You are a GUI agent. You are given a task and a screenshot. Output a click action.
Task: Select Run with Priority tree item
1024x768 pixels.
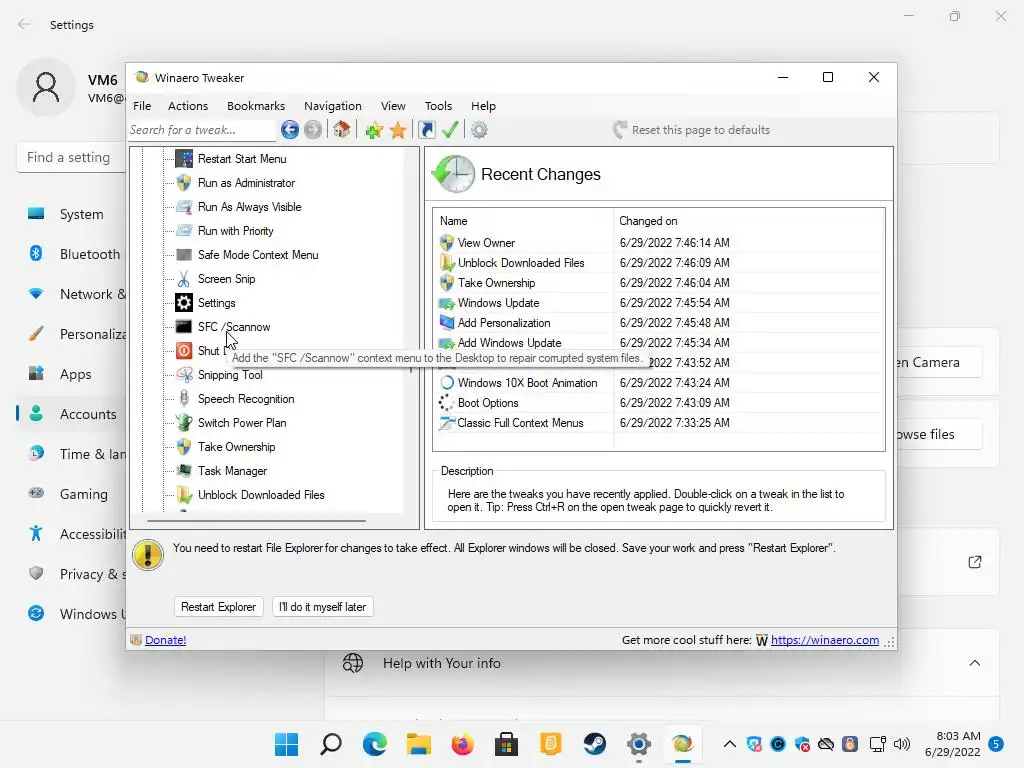point(236,231)
